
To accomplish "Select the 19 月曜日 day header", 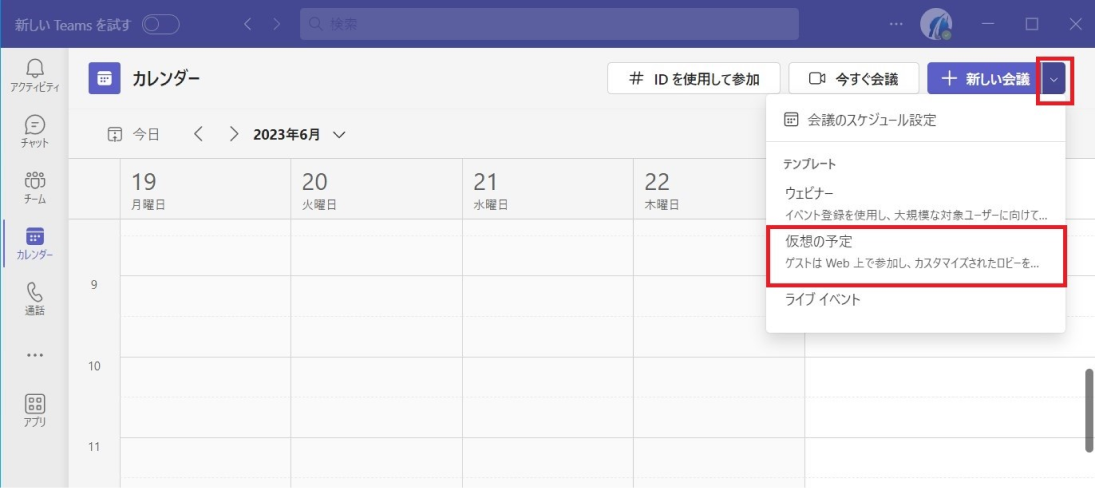I will tap(205, 190).
